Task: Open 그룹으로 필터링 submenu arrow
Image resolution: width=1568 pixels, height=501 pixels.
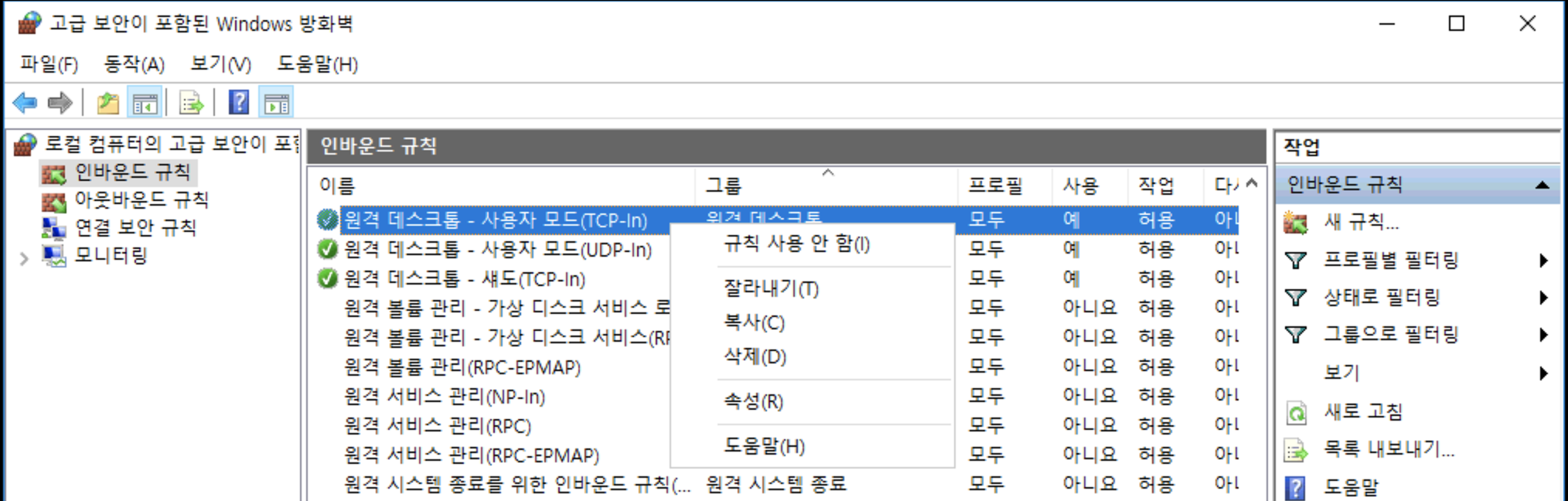Action: click(1543, 334)
